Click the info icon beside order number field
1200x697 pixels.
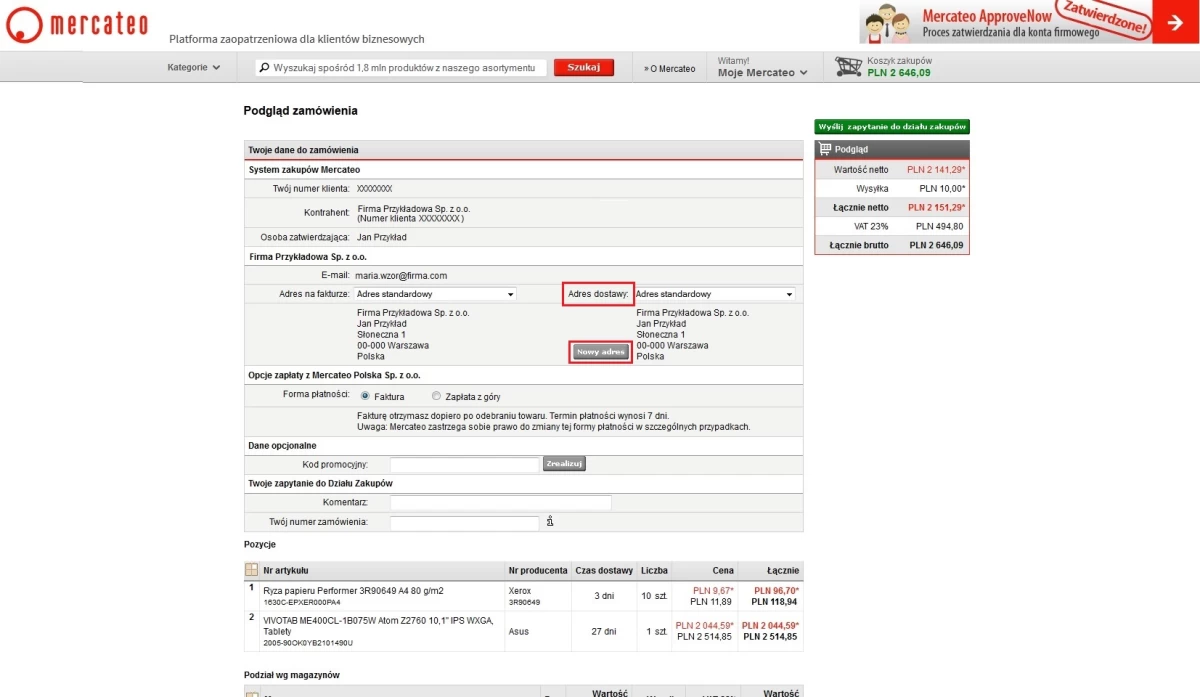click(549, 522)
